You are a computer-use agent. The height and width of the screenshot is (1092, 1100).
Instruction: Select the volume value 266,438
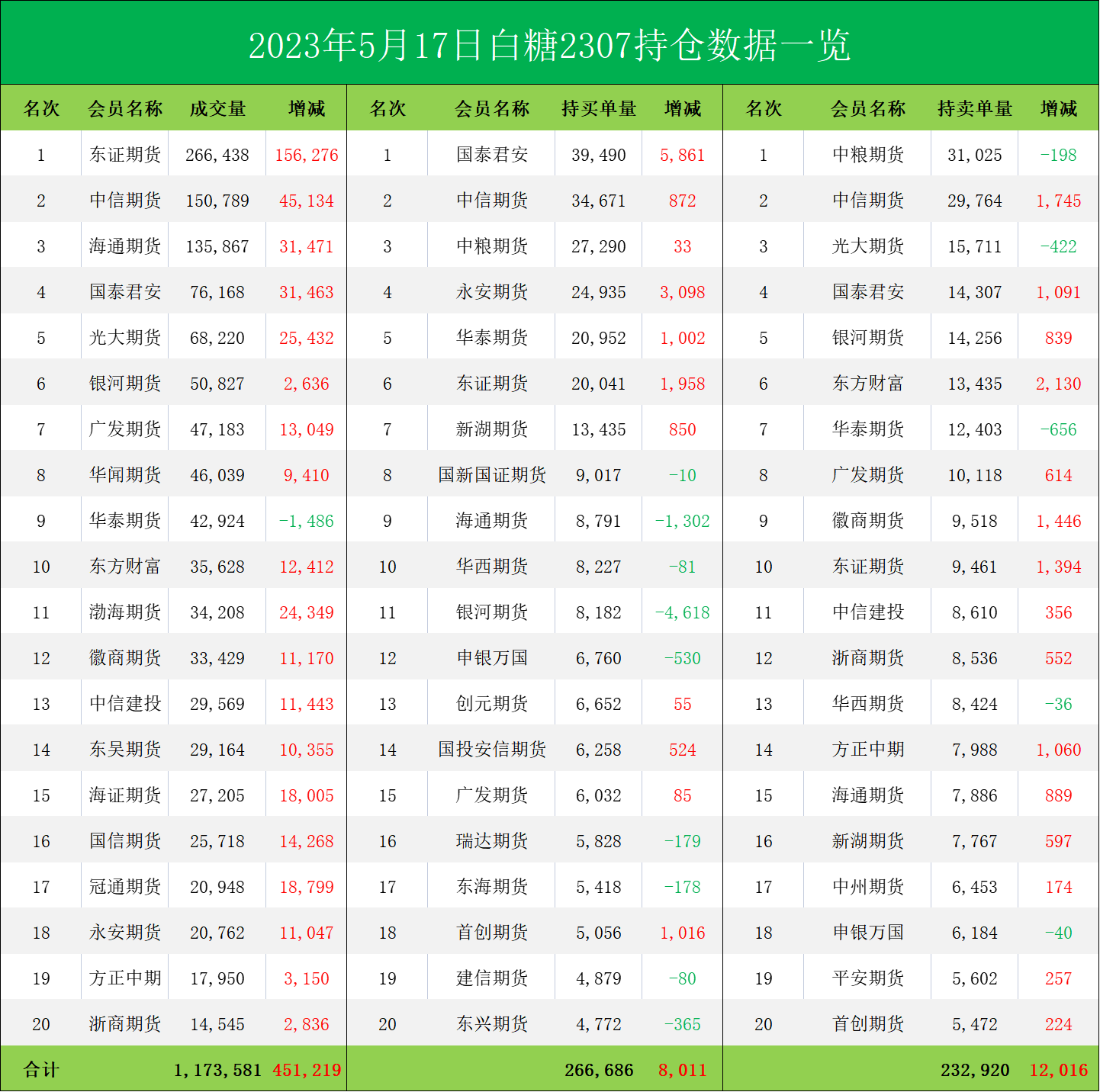[217, 155]
